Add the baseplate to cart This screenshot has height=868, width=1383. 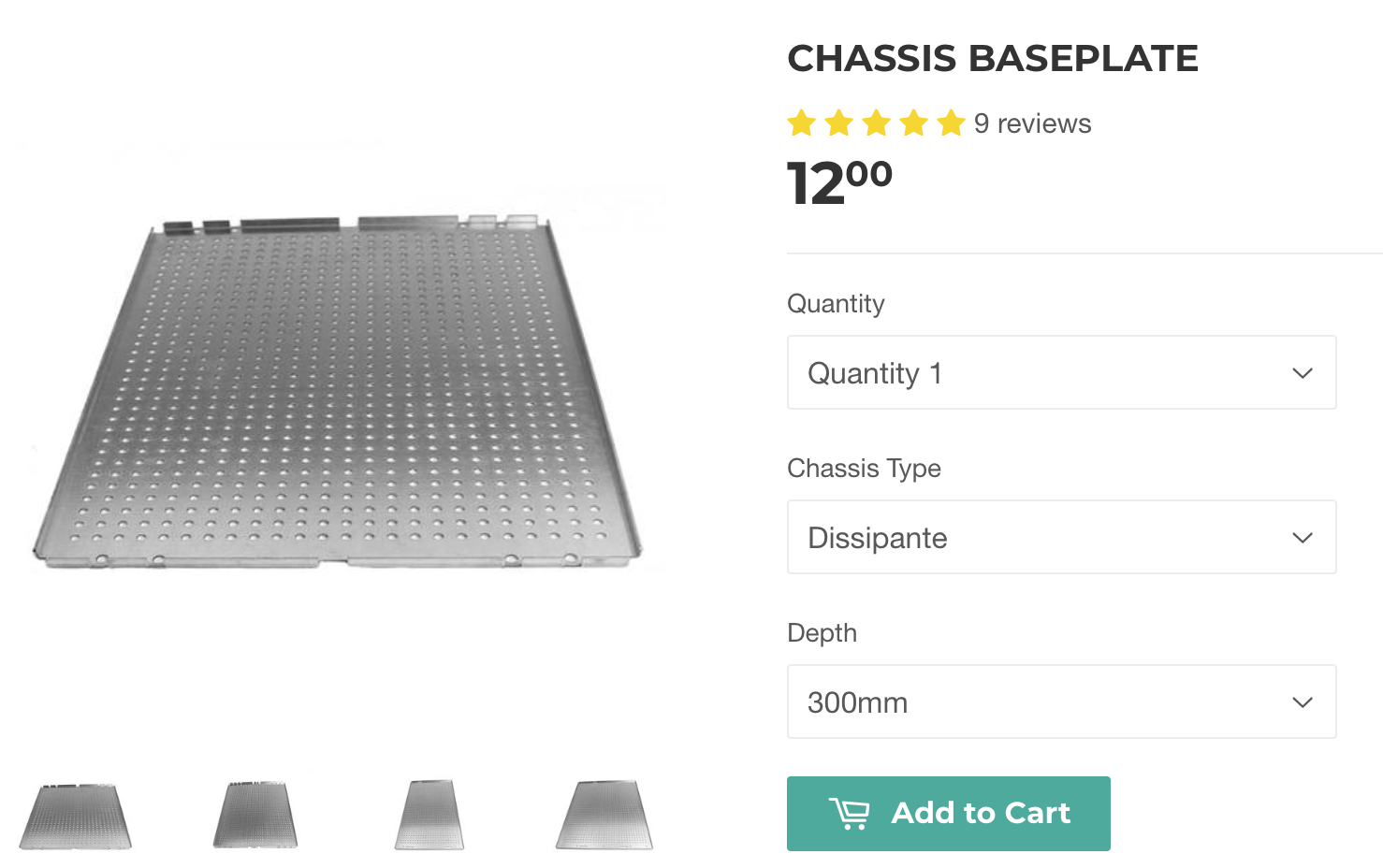[948, 814]
